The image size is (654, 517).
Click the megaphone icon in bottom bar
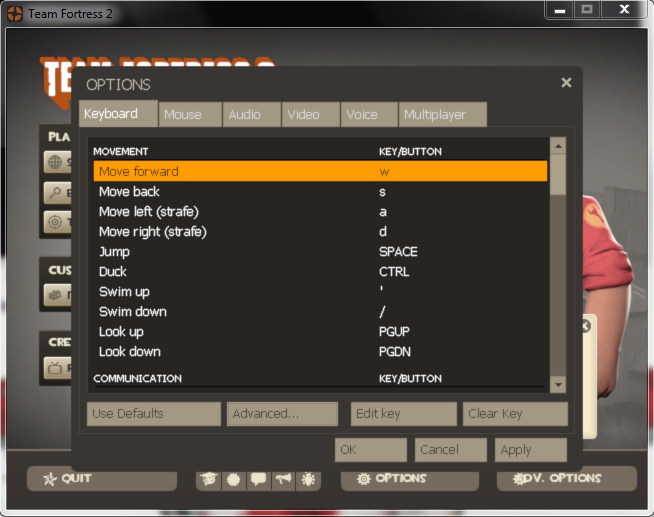(284, 479)
